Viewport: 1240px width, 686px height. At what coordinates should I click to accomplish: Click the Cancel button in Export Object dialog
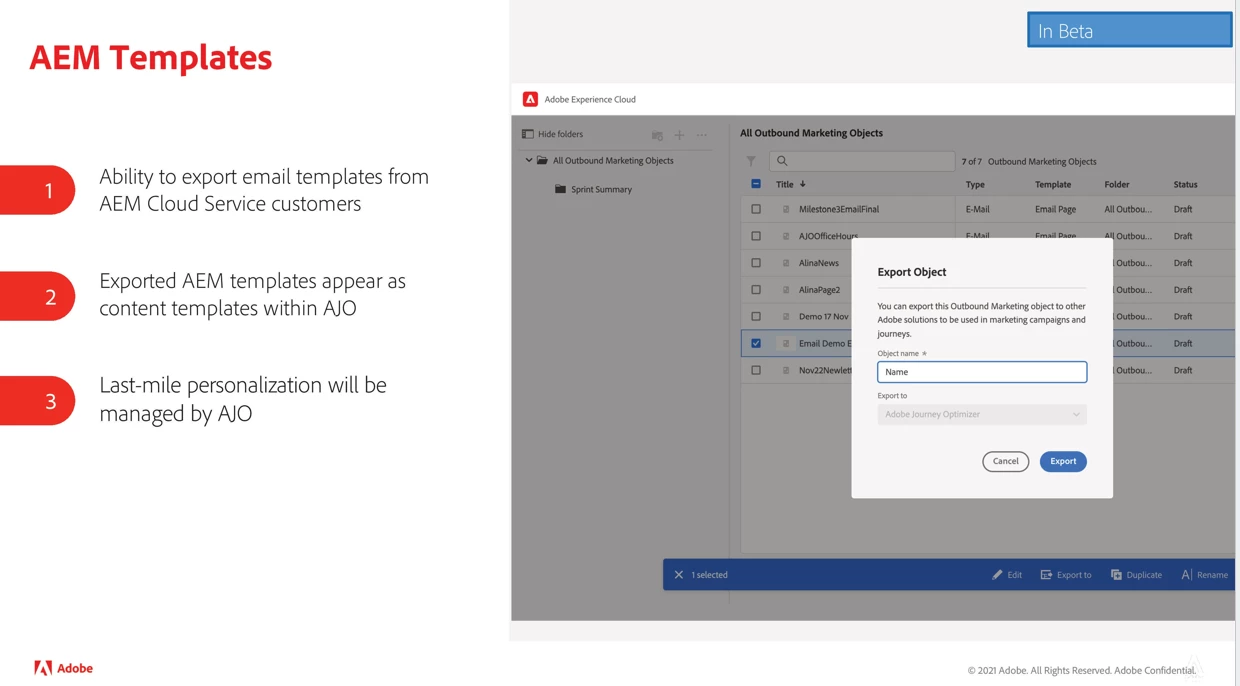(x=1006, y=461)
